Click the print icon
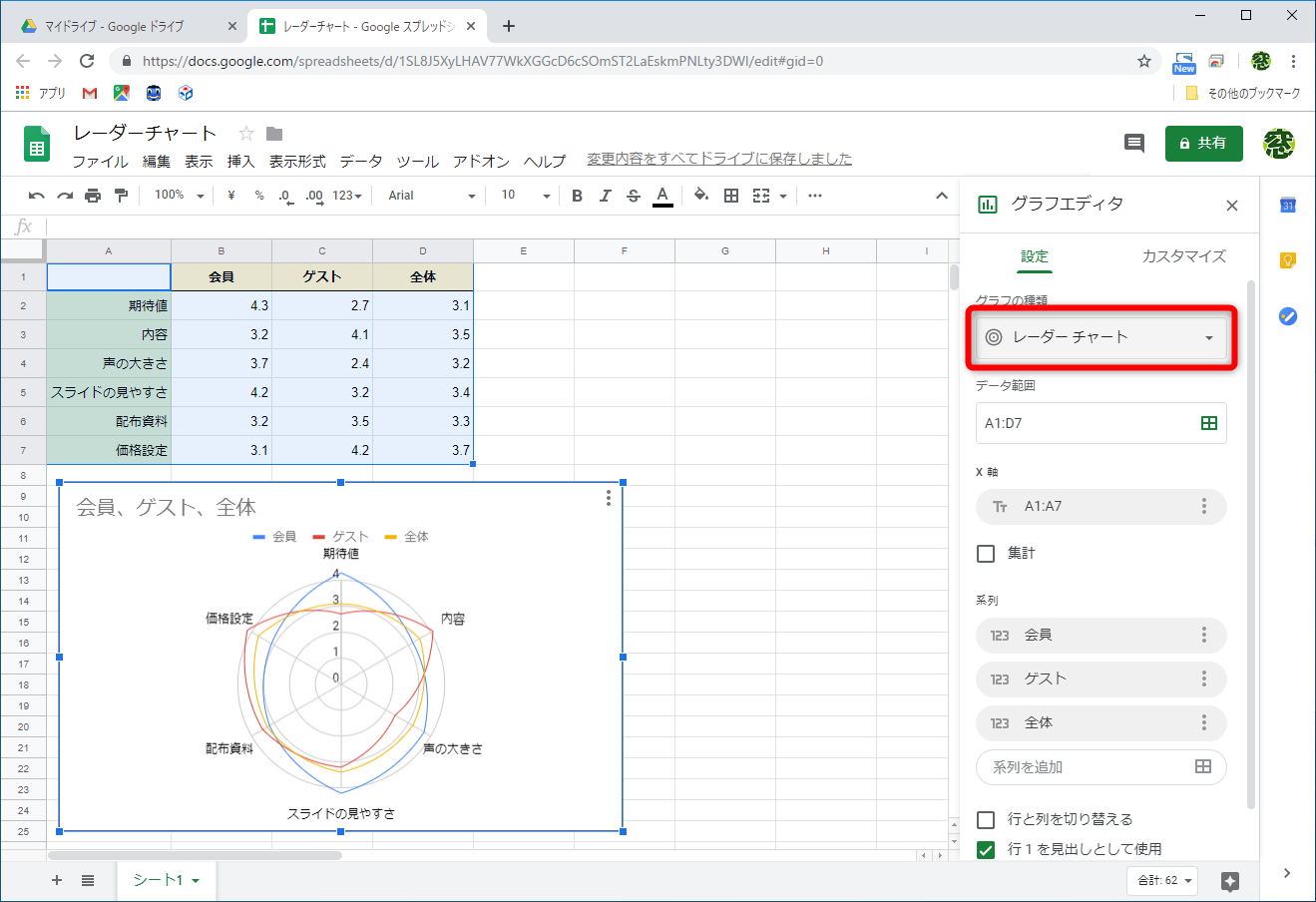The width and height of the screenshot is (1316, 902). (x=92, y=195)
